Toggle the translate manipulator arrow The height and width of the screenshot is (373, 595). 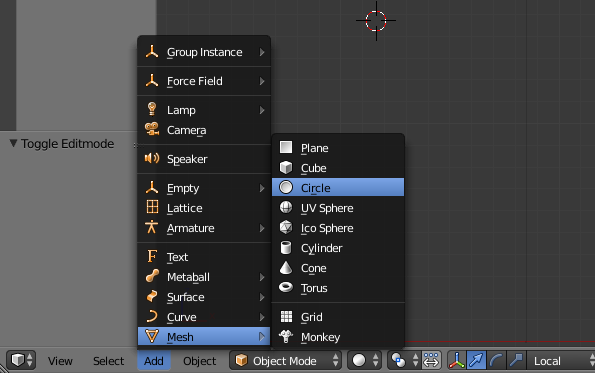(476, 360)
